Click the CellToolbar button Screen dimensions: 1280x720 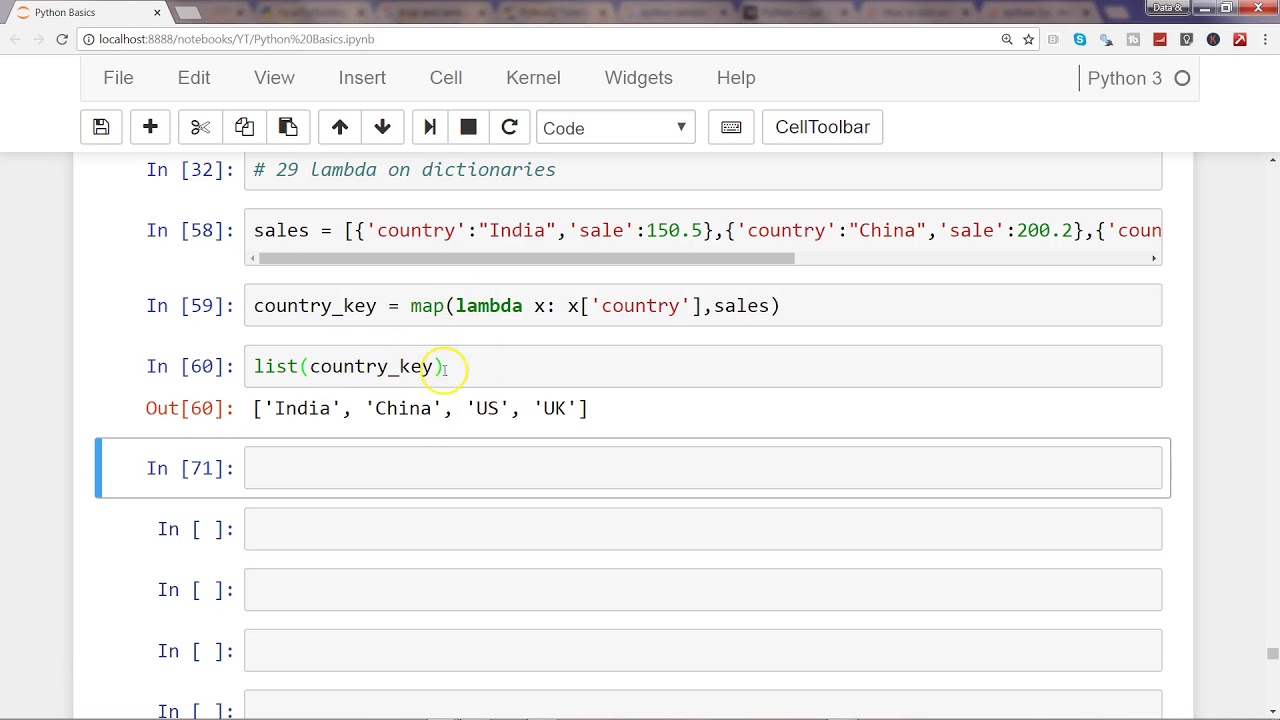click(822, 127)
